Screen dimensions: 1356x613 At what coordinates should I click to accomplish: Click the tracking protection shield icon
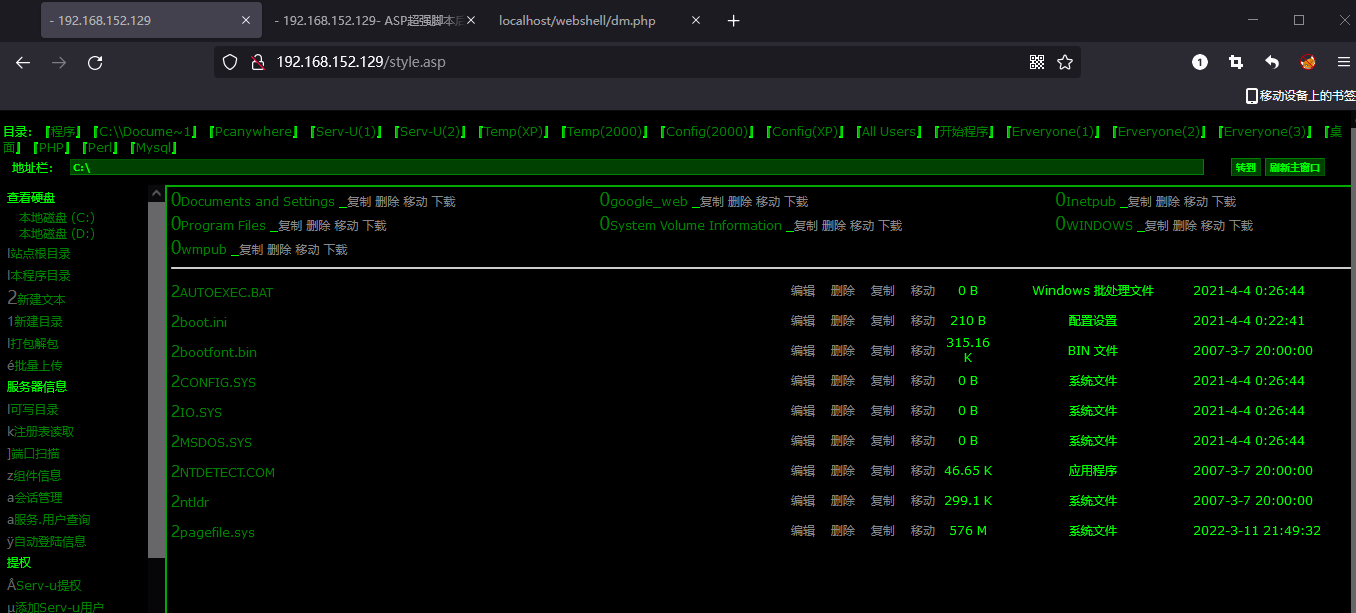tap(230, 61)
